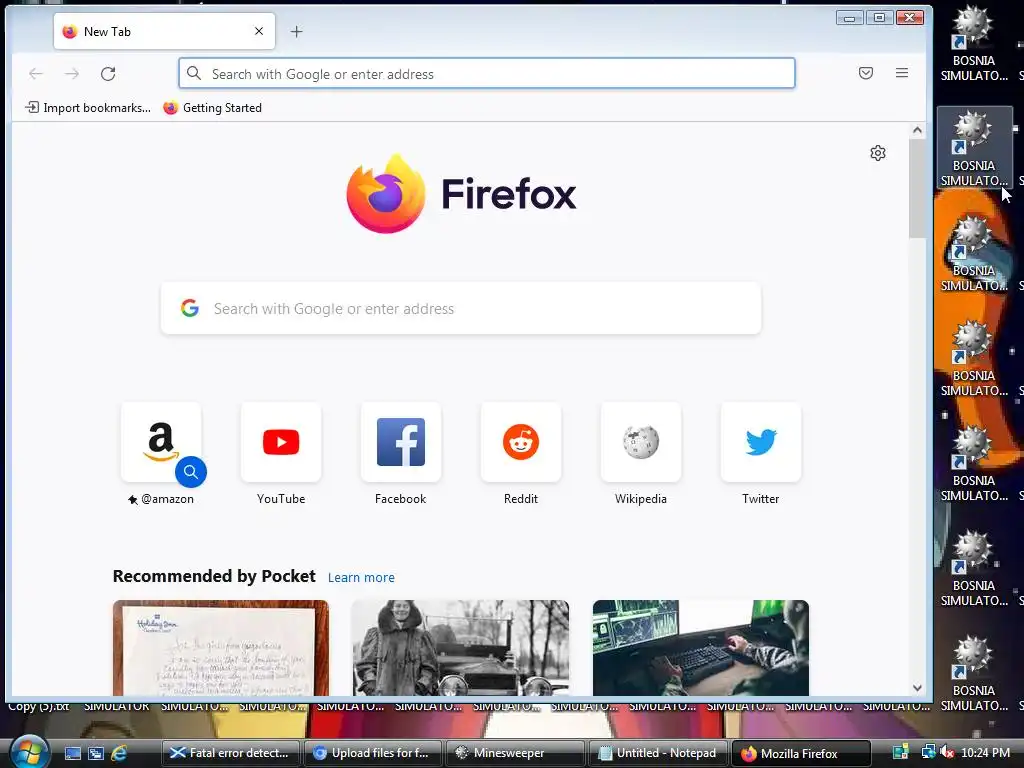Image resolution: width=1024 pixels, height=768 pixels.
Task: Click the network tray icon
Action: [x=928, y=752]
